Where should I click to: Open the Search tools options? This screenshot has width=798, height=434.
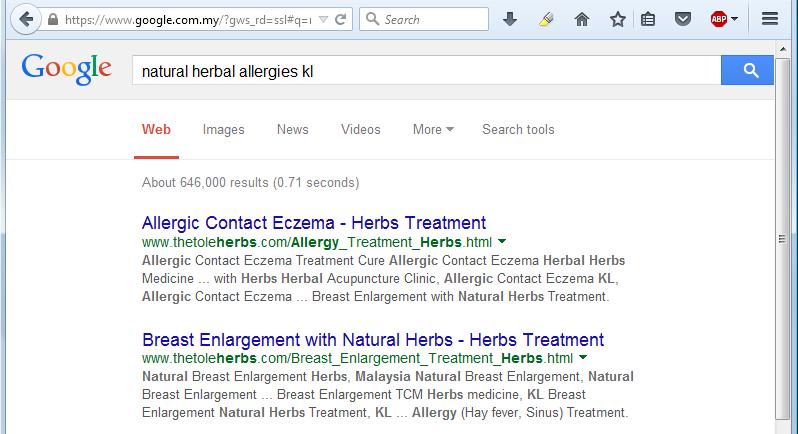518,129
